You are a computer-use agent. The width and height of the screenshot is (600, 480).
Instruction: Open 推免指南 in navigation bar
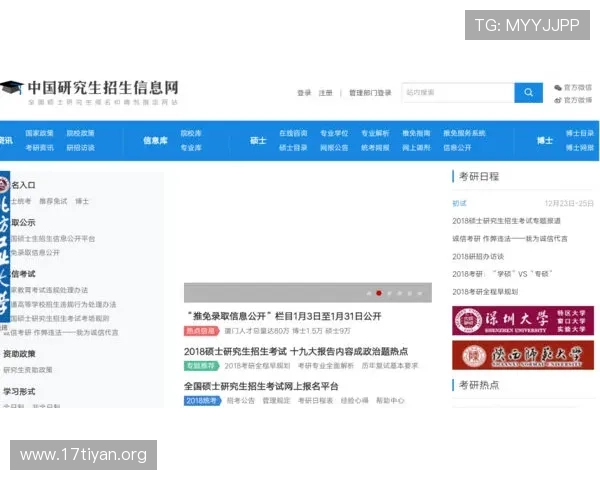pyautogui.click(x=416, y=133)
